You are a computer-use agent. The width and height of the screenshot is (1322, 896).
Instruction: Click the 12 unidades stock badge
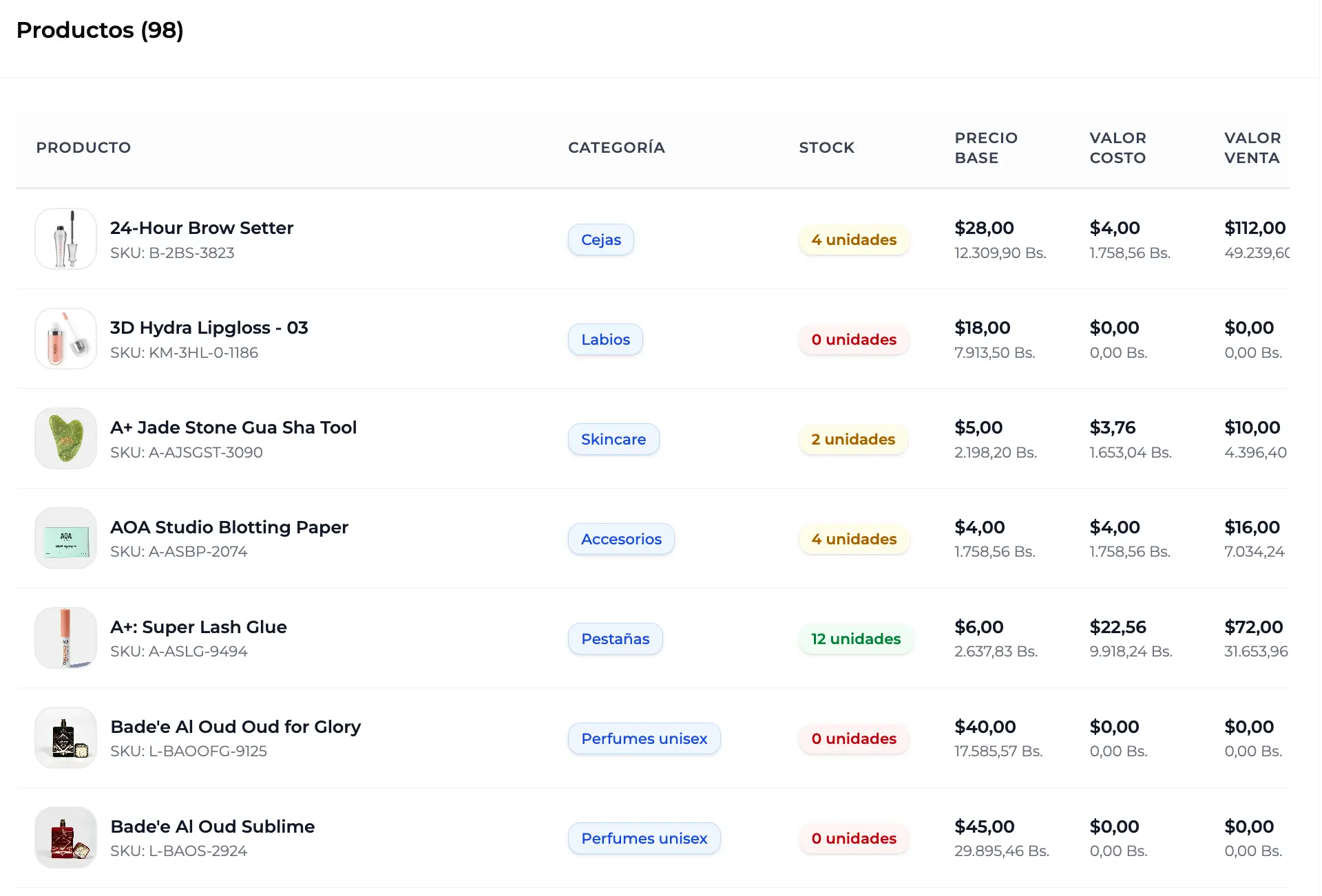pos(855,639)
